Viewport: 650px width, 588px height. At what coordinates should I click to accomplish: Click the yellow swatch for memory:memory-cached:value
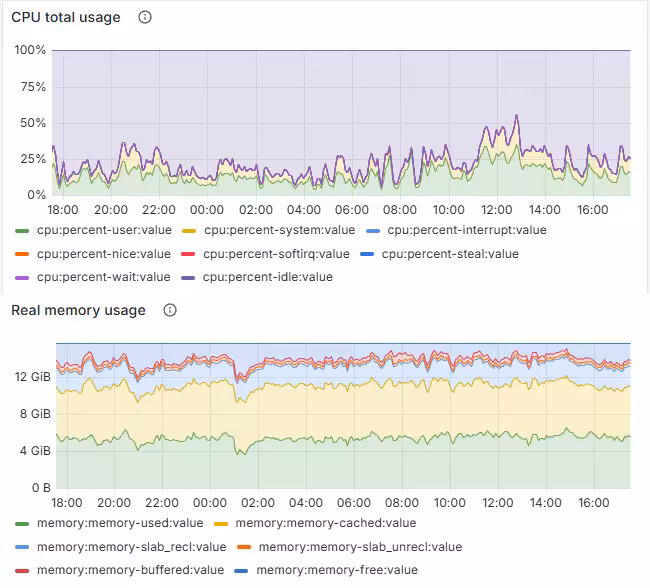tap(221, 523)
